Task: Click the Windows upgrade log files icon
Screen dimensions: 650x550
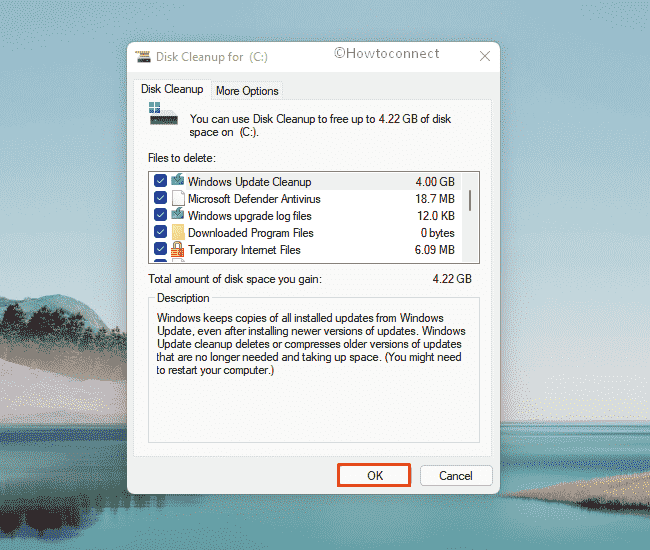Action: pos(178,215)
